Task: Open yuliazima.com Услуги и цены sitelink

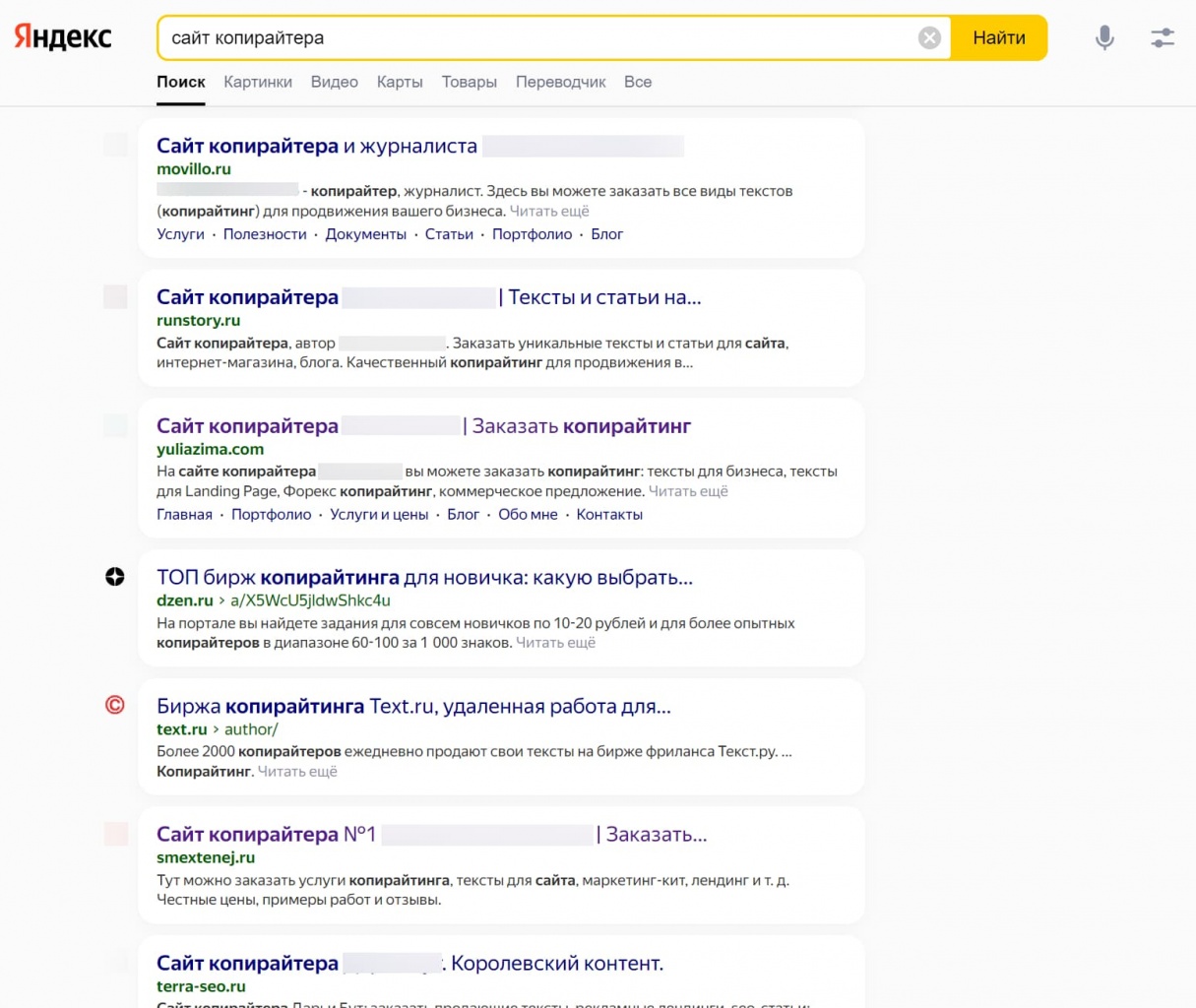Action: (379, 515)
